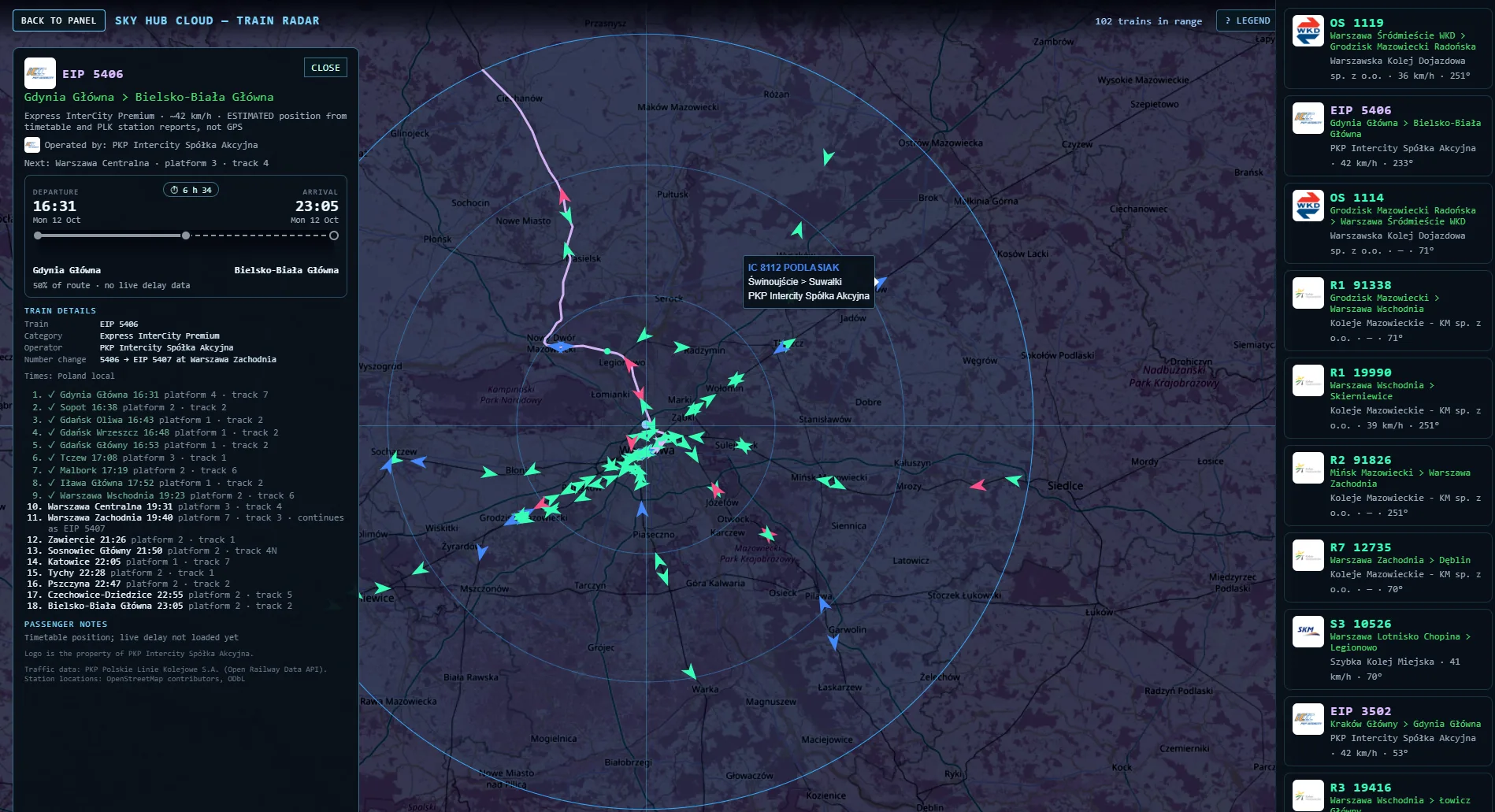Open the LEGEND panel
Image resolution: width=1495 pixels, height=812 pixels.
(1246, 20)
